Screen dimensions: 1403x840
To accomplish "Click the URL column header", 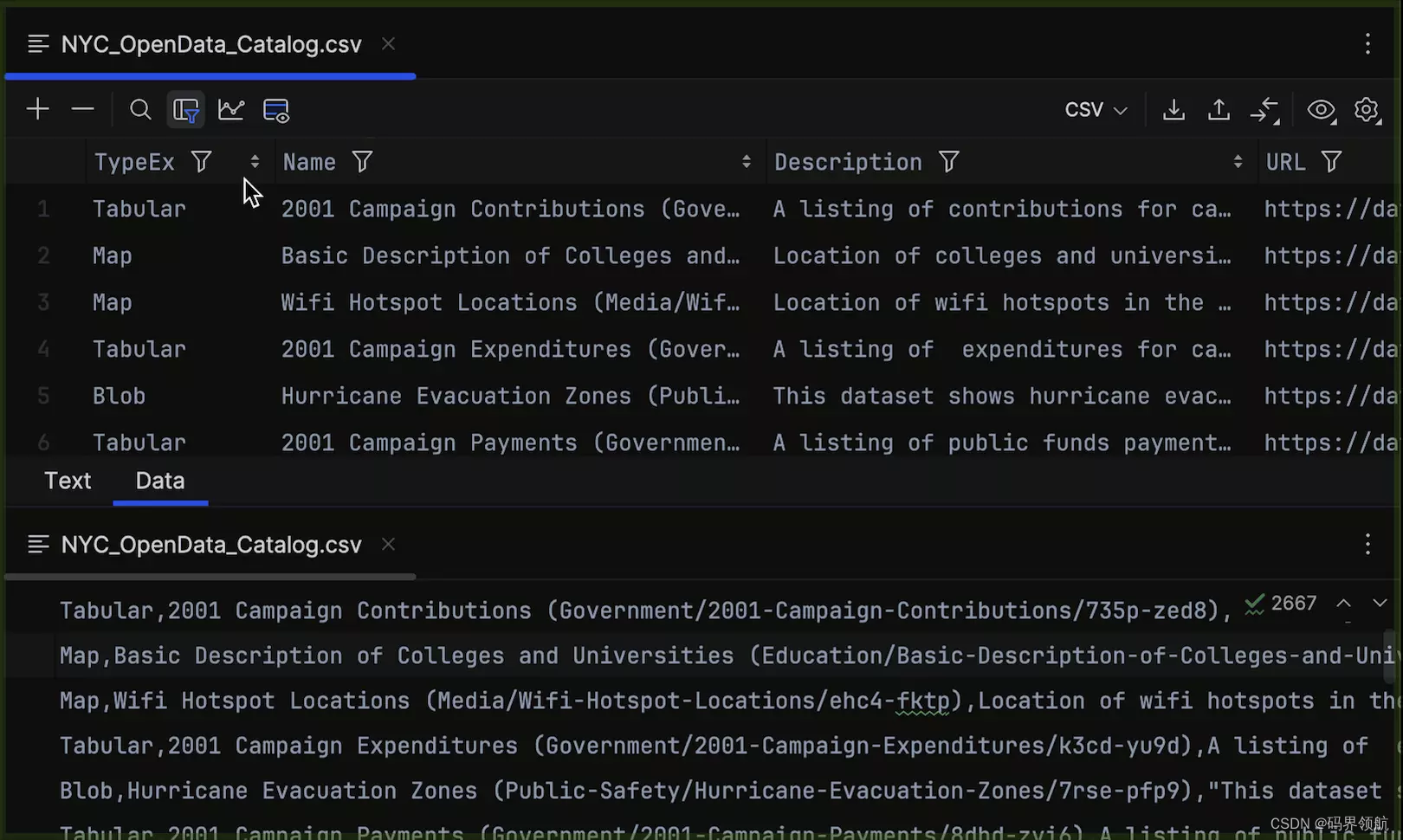I will click(1285, 162).
